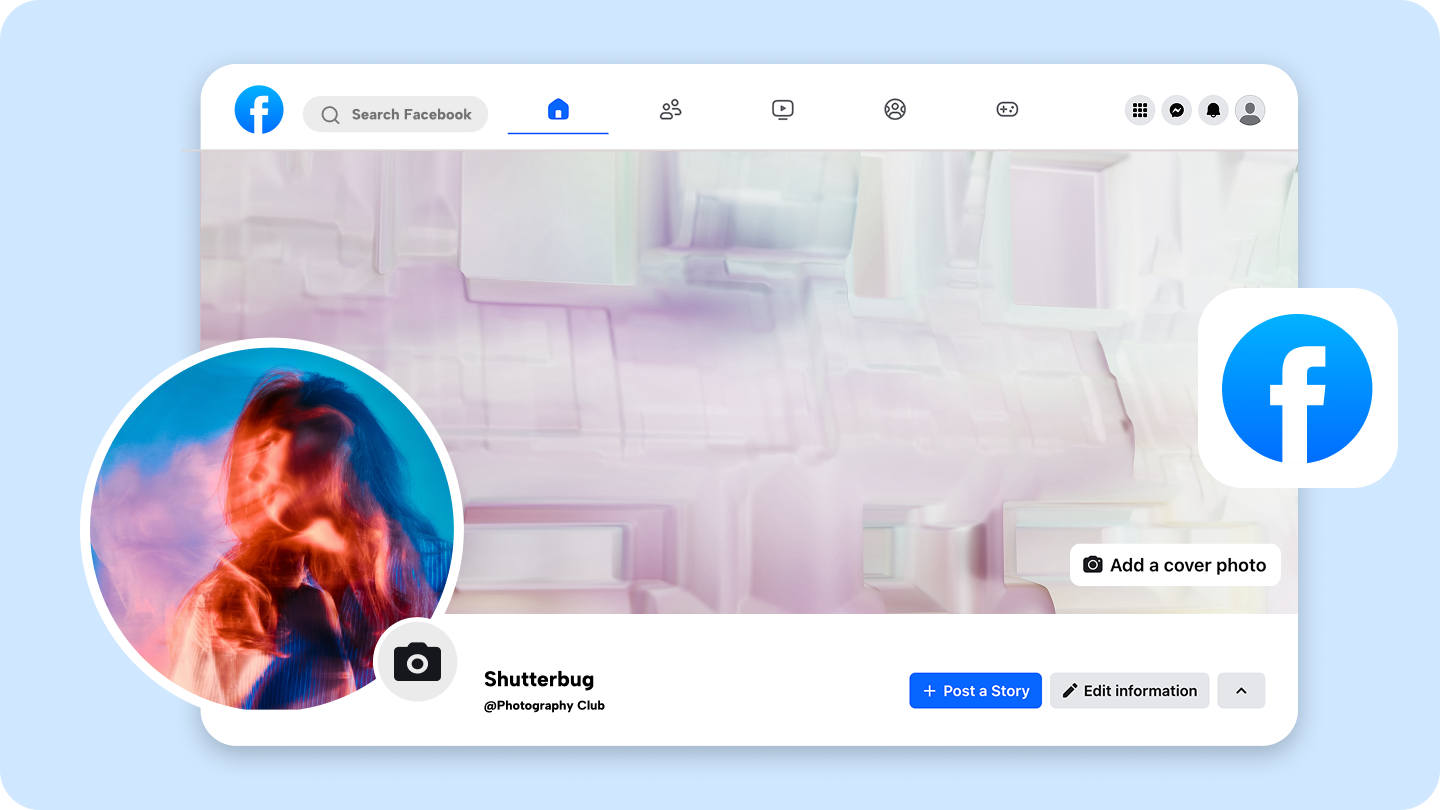This screenshot has height=810, width=1440.
Task: Open the apps grid menu
Action: [1140, 110]
